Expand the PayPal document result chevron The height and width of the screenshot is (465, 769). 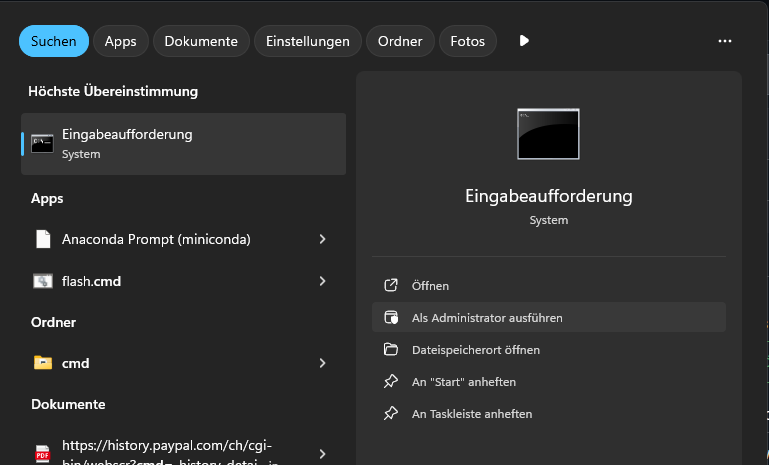pos(322,454)
